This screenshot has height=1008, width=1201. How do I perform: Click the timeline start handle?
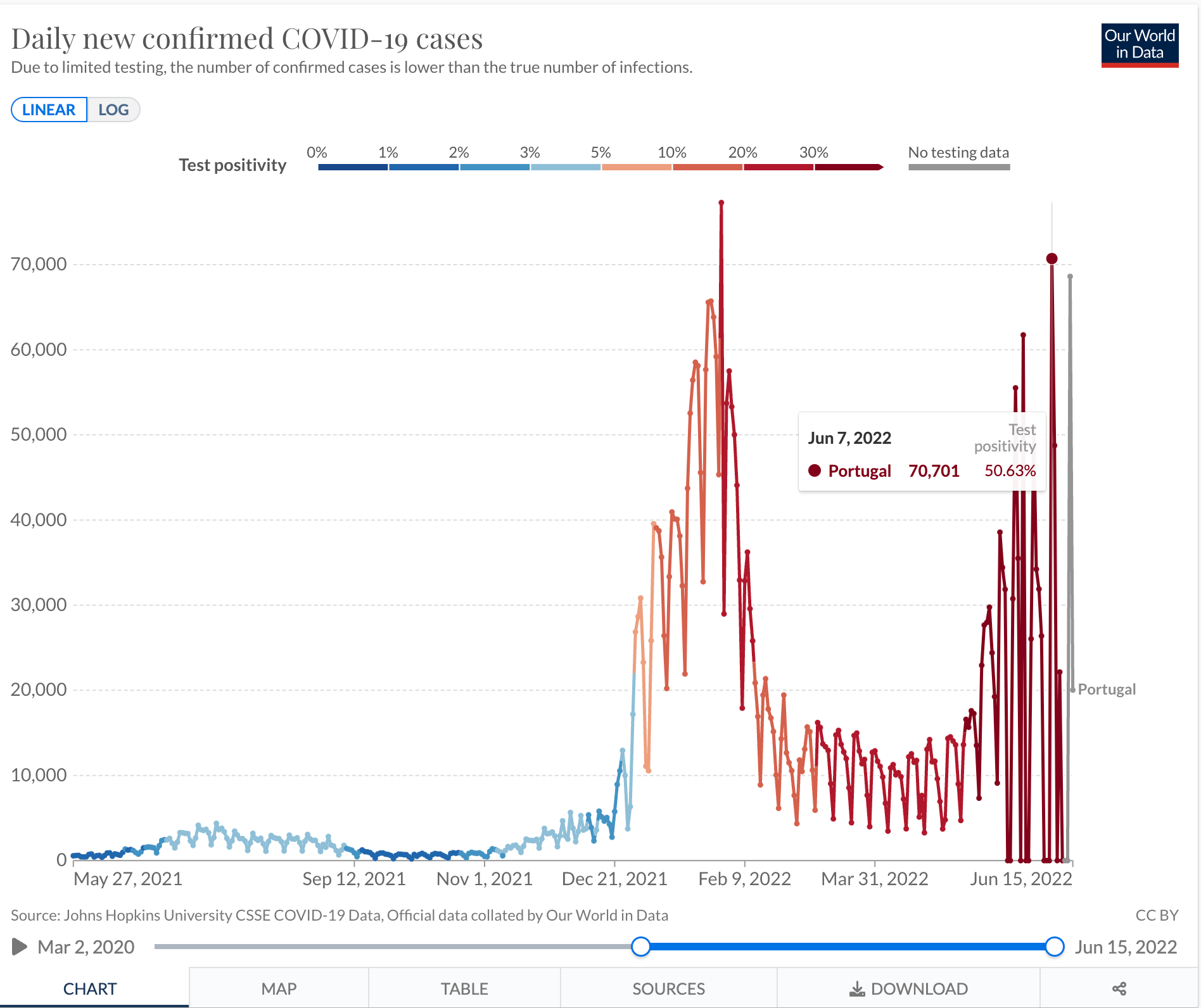click(x=641, y=947)
